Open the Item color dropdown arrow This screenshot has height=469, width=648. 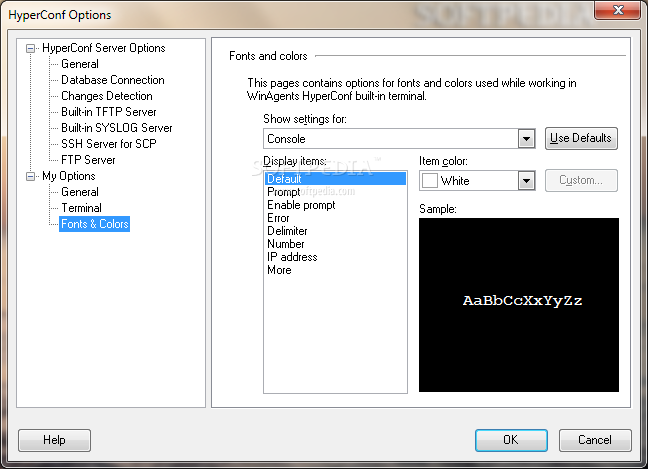click(x=526, y=181)
